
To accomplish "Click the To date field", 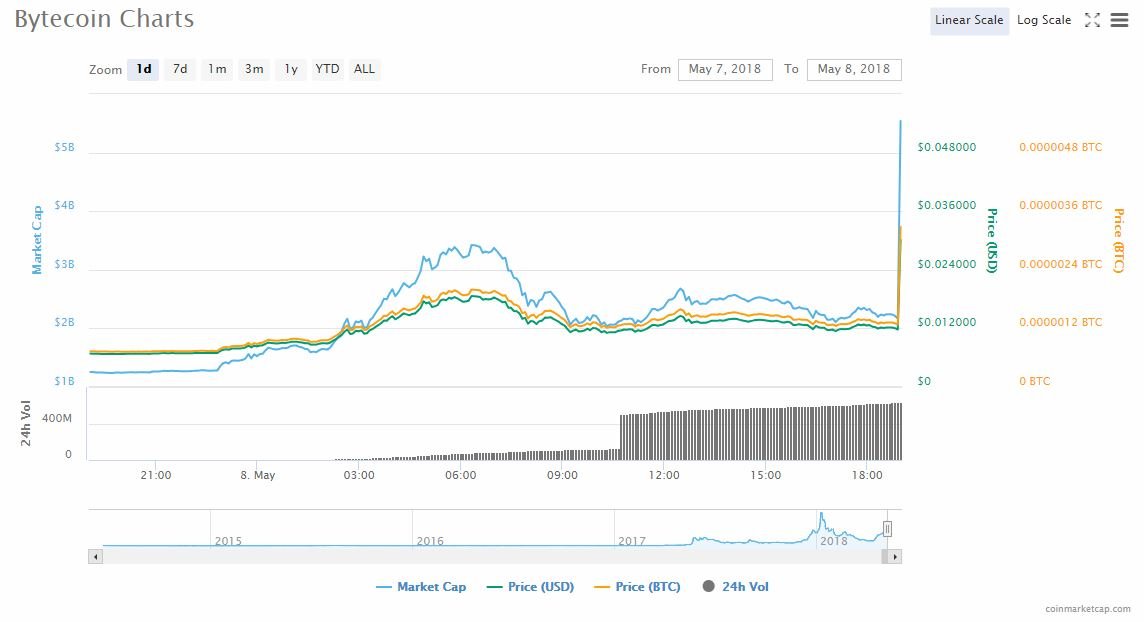I will point(854,69).
